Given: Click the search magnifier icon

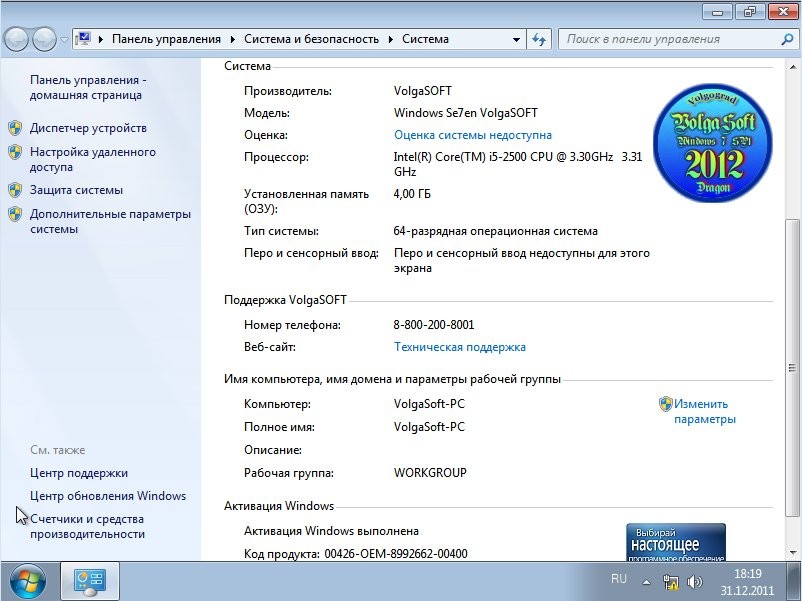Looking at the screenshot, I should [x=786, y=39].
